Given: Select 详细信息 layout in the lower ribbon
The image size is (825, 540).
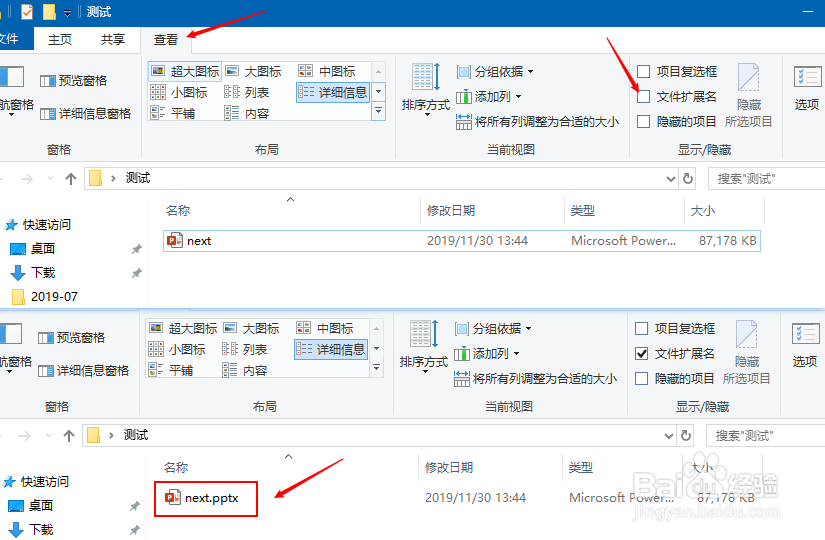Looking at the screenshot, I should coord(330,349).
